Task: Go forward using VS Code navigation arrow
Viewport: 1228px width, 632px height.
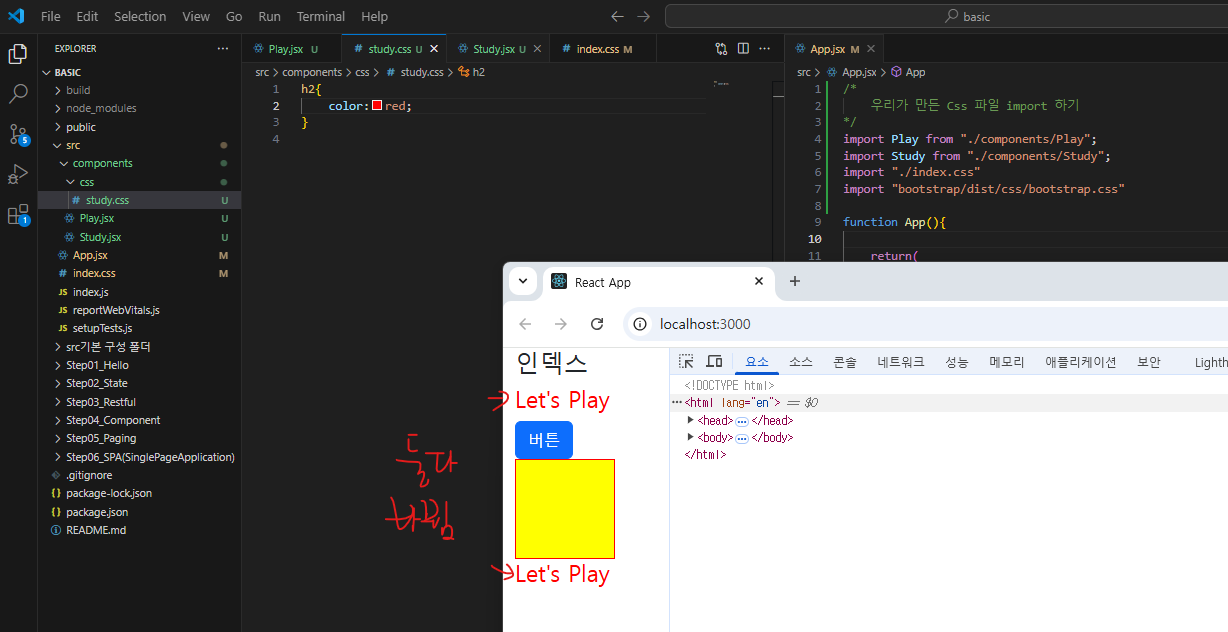Action: pyautogui.click(x=643, y=16)
